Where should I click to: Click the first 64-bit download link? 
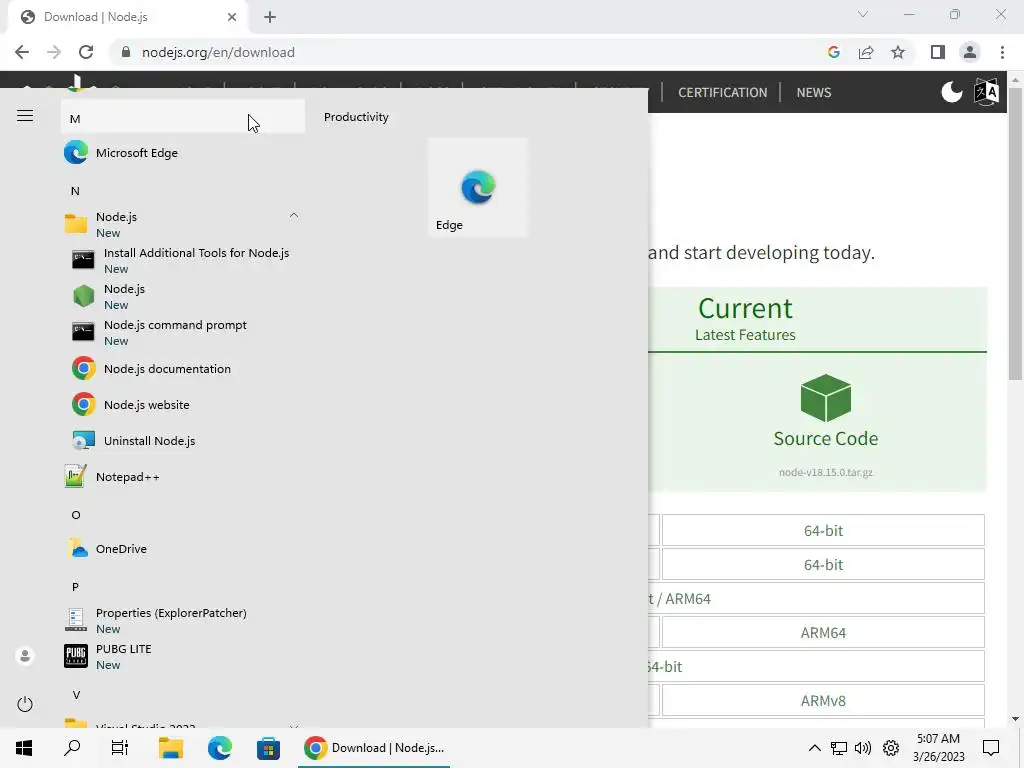823,530
